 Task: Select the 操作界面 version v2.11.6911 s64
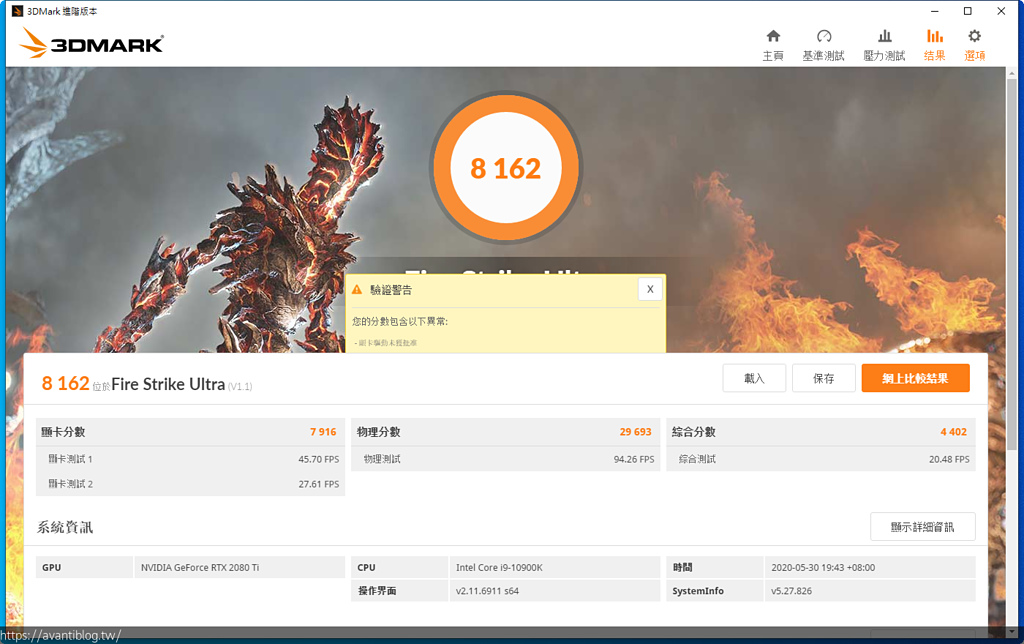tap(487, 591)
